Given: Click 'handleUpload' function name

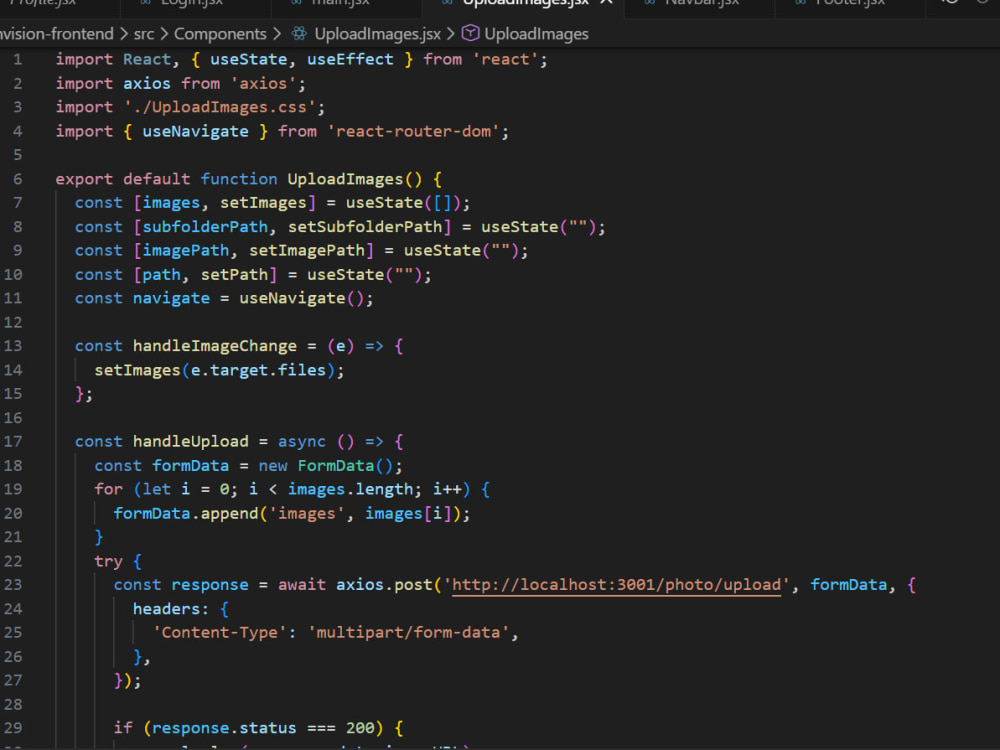Looking at the screenshot, I should click(191, 442).
